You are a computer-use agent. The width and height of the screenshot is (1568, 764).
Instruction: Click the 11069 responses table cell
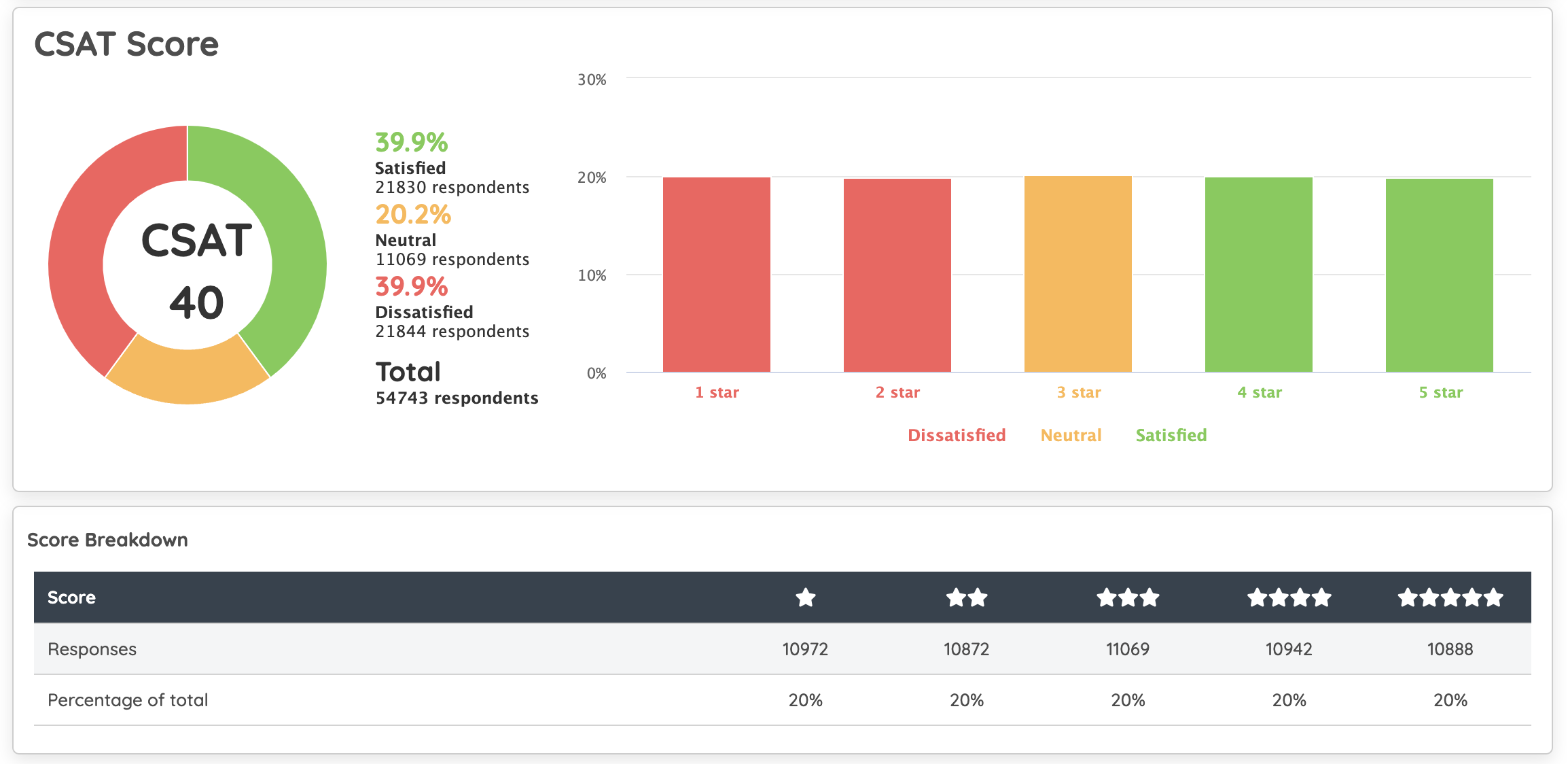1128,649
